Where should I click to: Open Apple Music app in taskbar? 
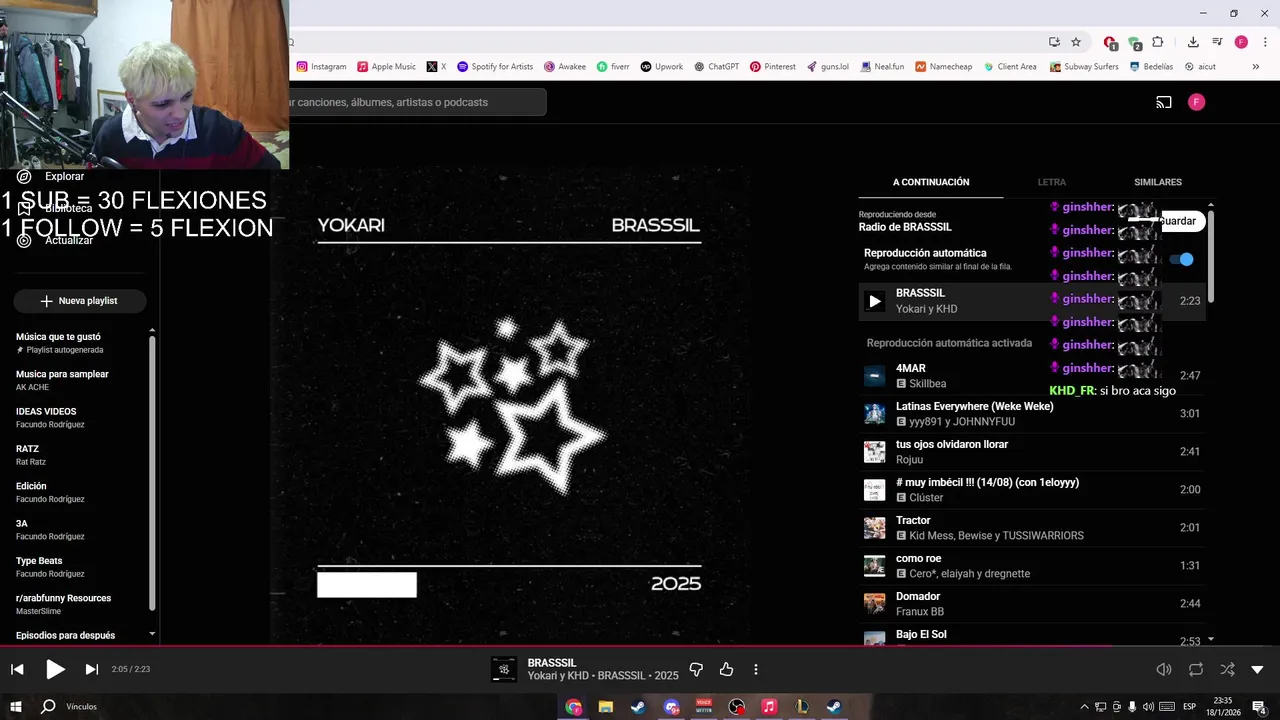(768, 707)
